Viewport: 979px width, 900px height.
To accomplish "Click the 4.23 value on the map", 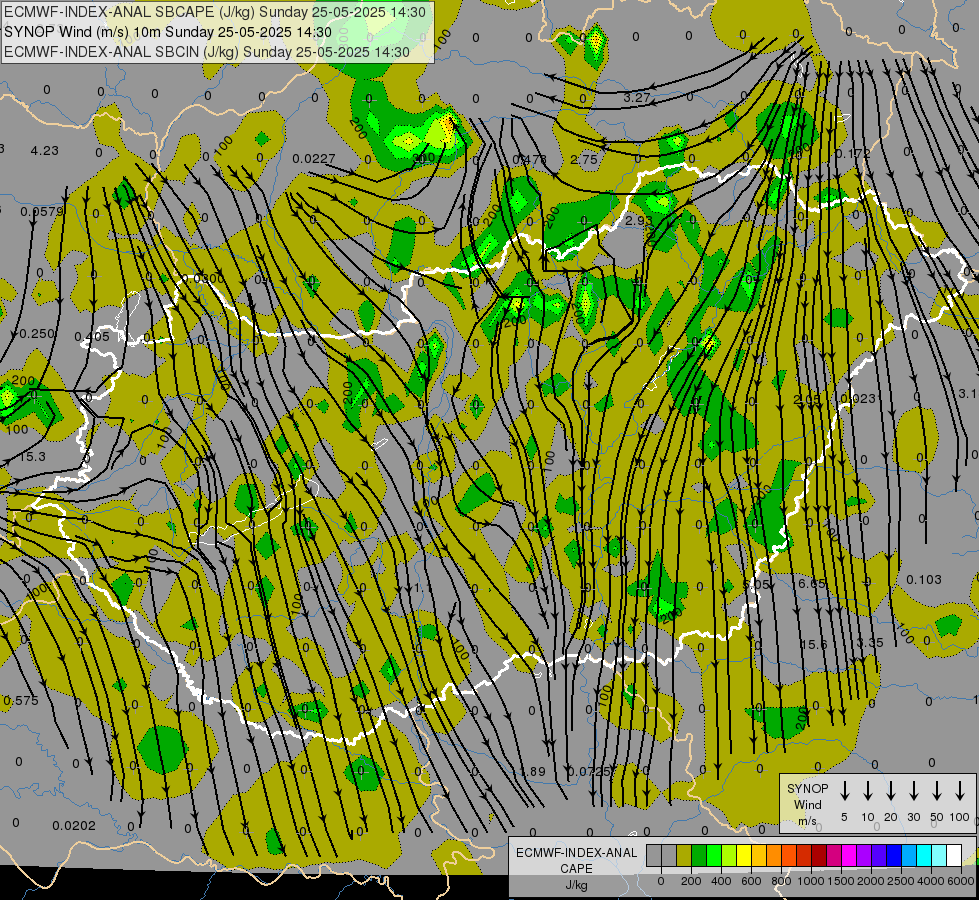I will coord(45,151).
